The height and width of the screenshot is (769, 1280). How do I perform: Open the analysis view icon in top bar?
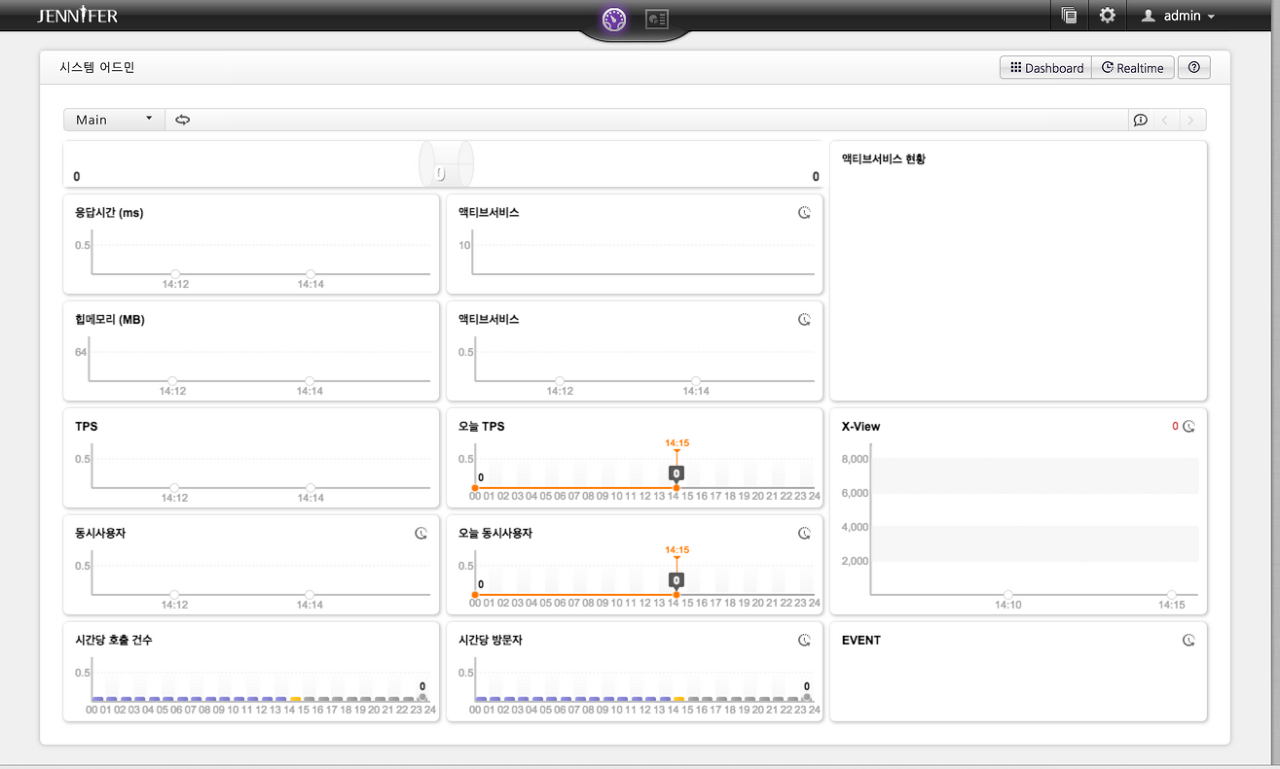(x=656, y=19)
